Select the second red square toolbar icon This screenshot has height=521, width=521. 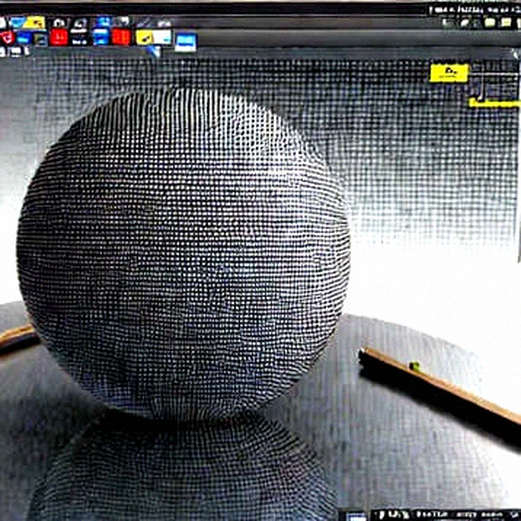[x=121, y=37]
